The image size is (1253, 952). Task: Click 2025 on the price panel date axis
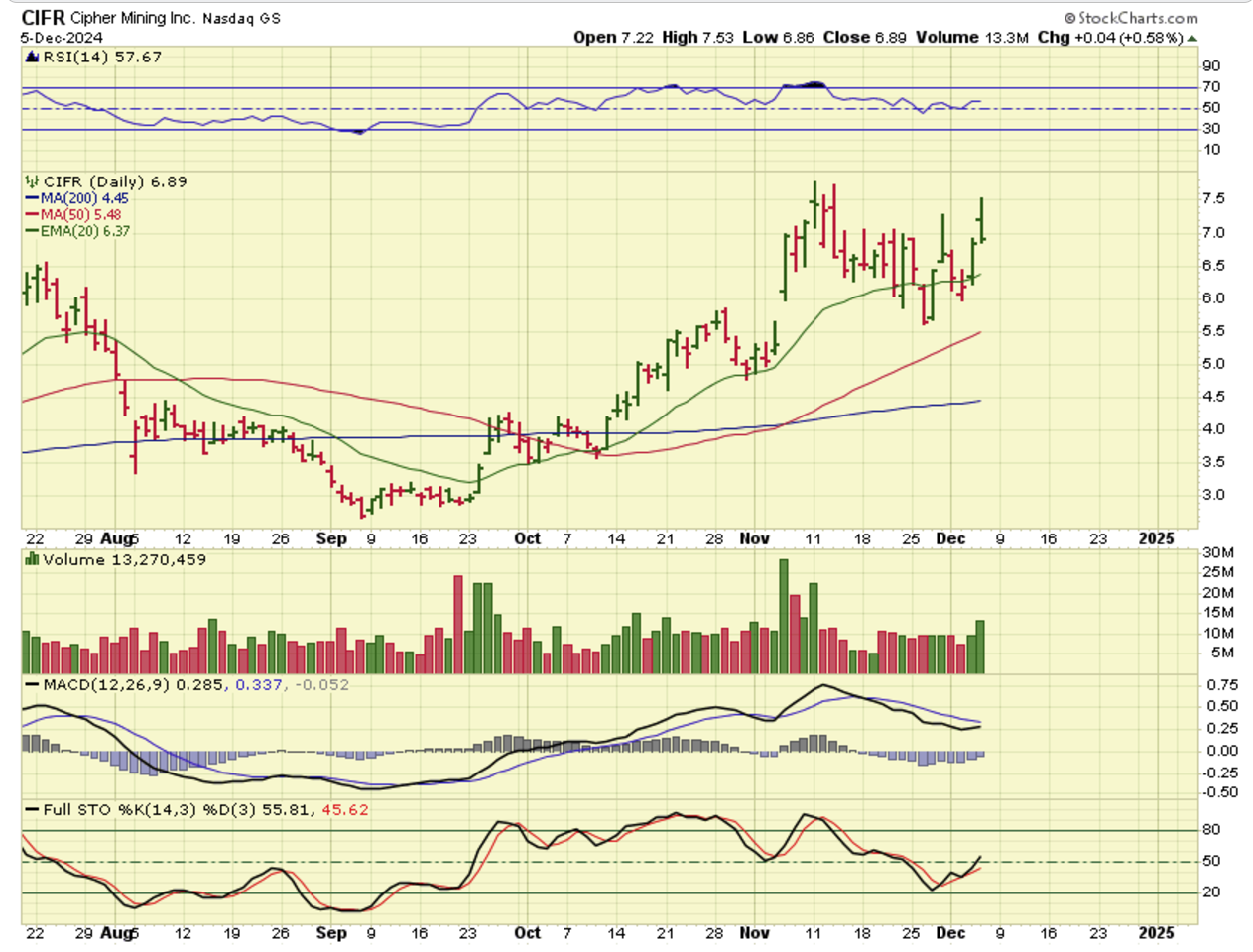click(x=1156, y=538)
